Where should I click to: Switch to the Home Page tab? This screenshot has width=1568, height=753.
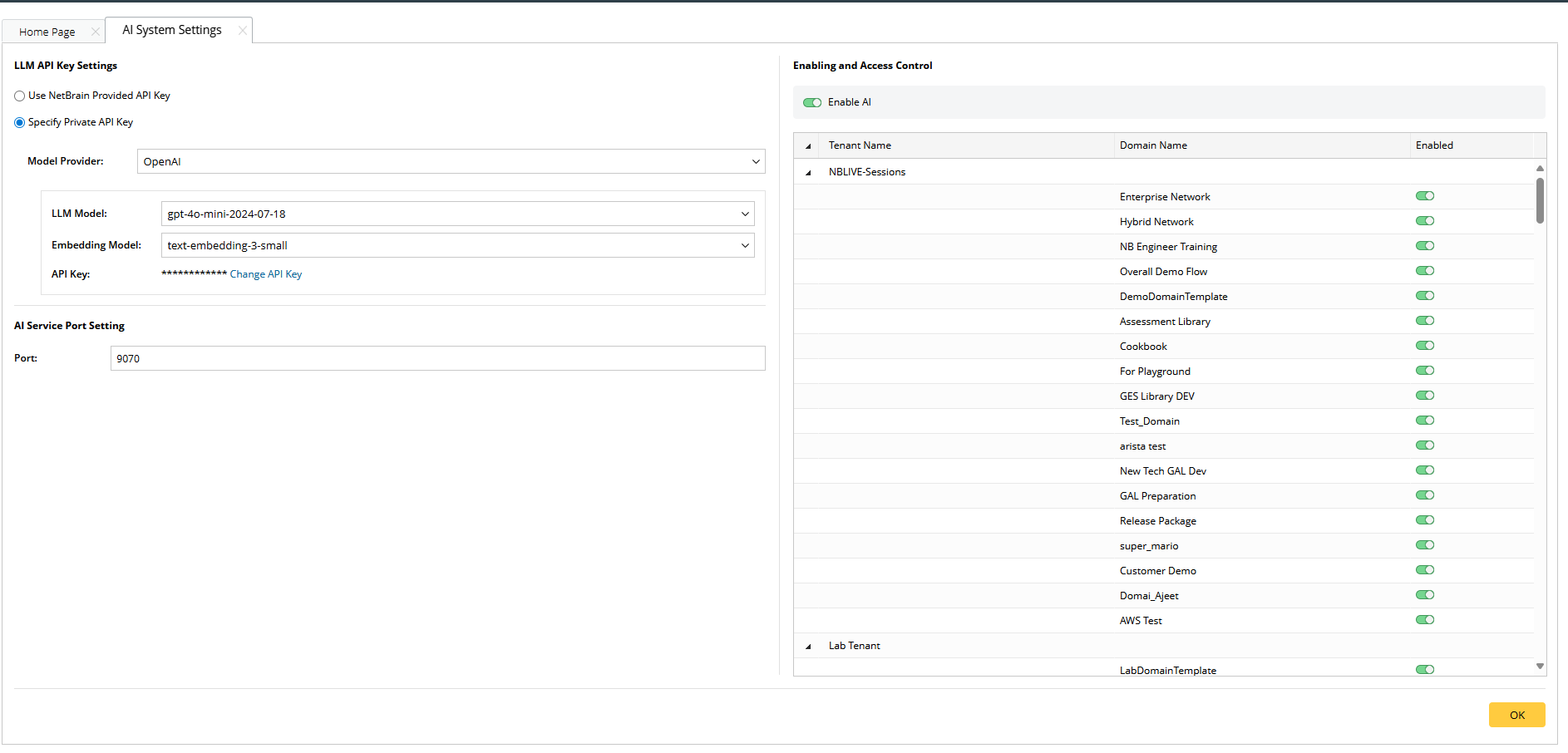[47, 32]
